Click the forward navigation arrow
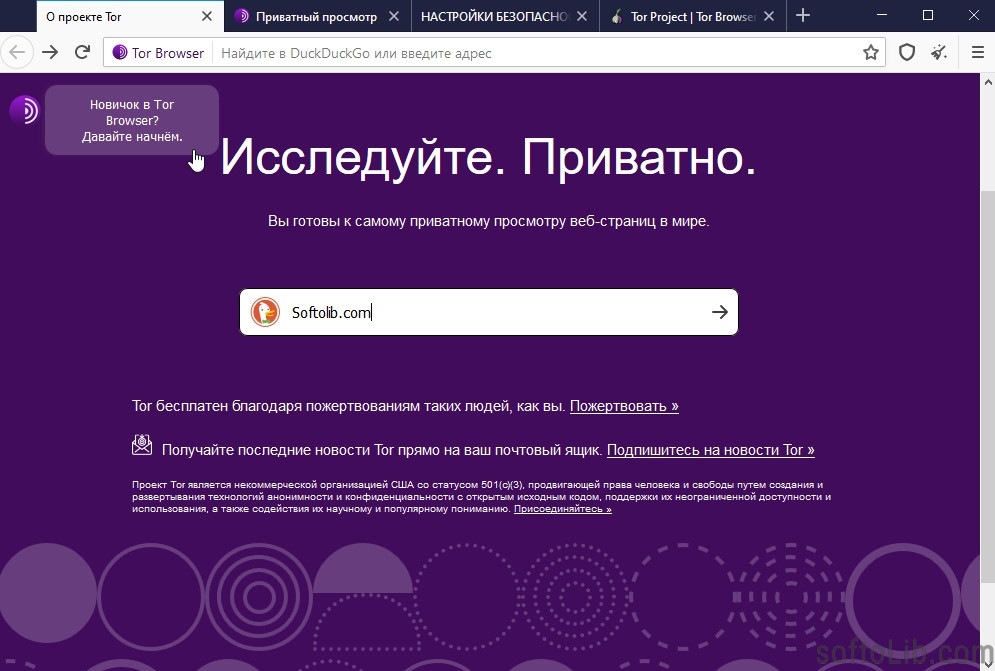The image size is (995, 671). pos(50,53)
